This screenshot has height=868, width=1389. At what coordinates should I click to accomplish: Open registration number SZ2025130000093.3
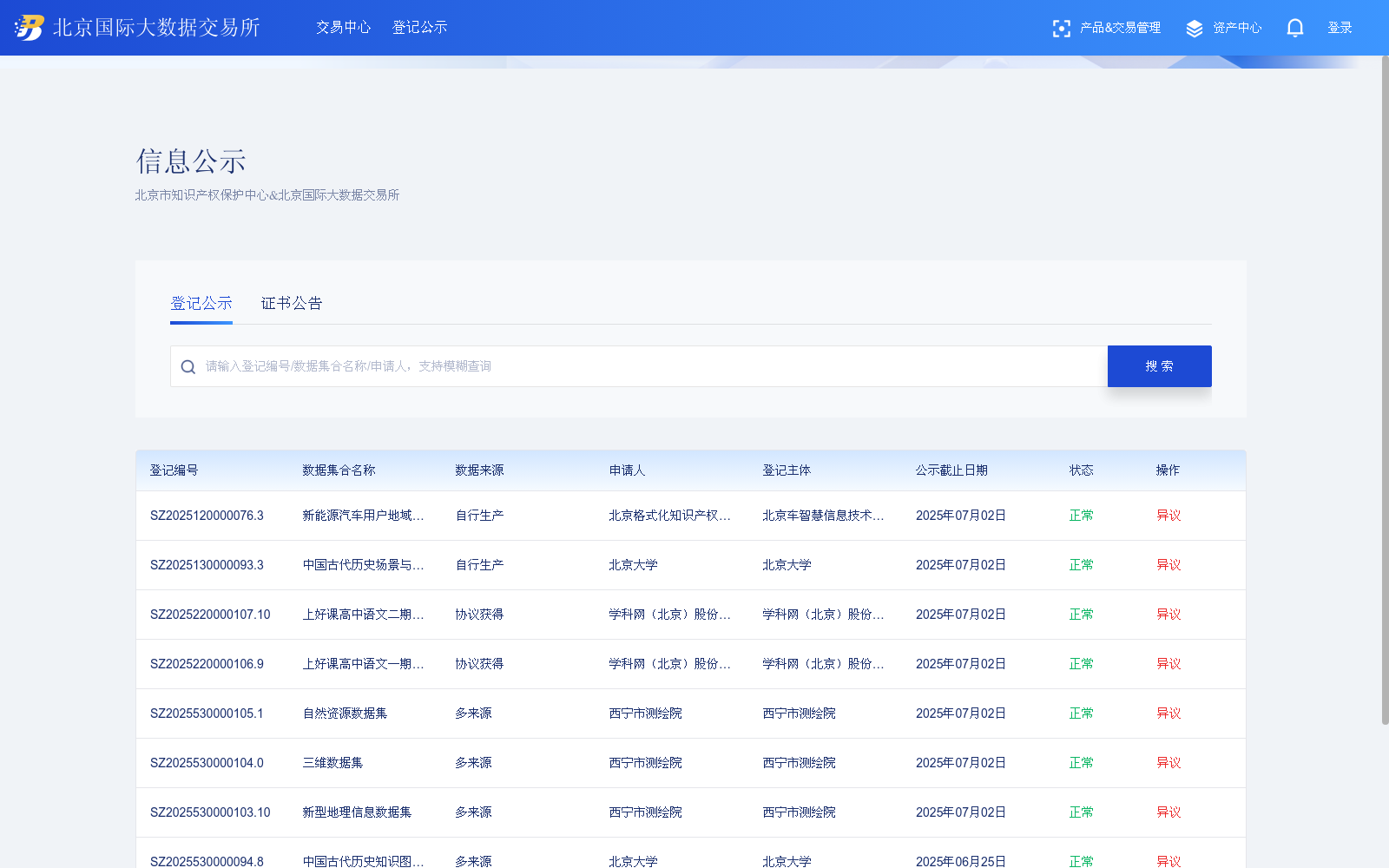tap(207, 565)
